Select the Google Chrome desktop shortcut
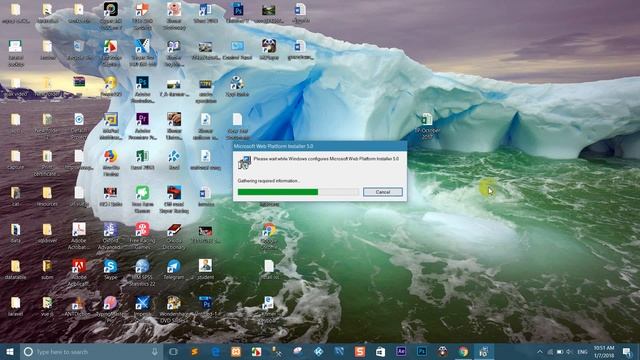Image resolution: width=640 pixels, height=360 pixels. coord(269,236)
